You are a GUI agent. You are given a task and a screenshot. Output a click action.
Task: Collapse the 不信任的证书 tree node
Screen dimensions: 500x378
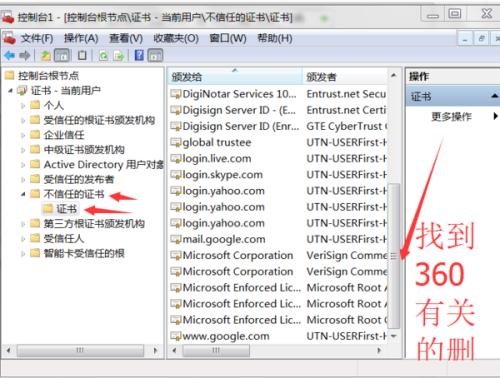click(x=23, y=194)
